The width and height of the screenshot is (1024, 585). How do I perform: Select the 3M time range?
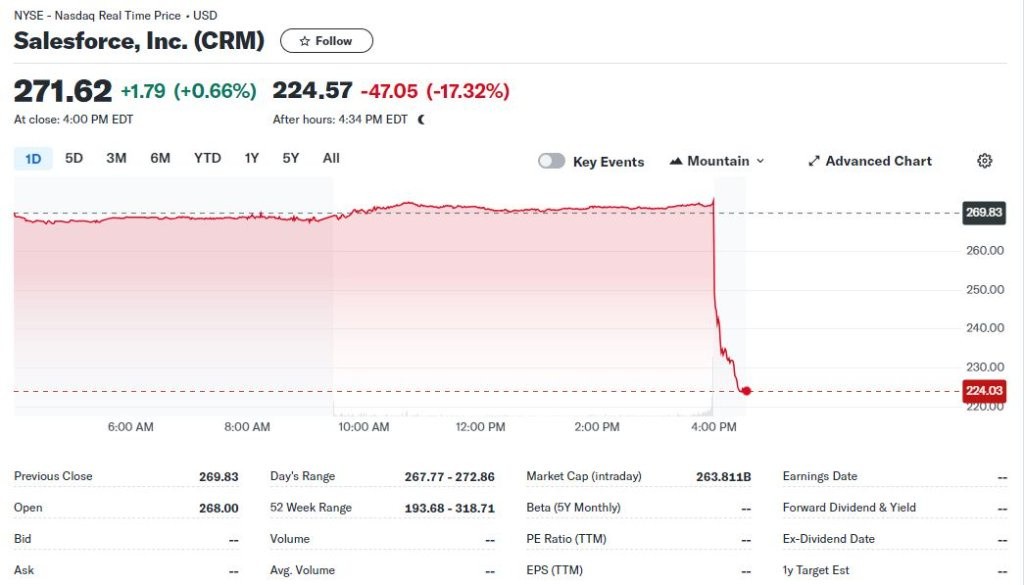116,158
